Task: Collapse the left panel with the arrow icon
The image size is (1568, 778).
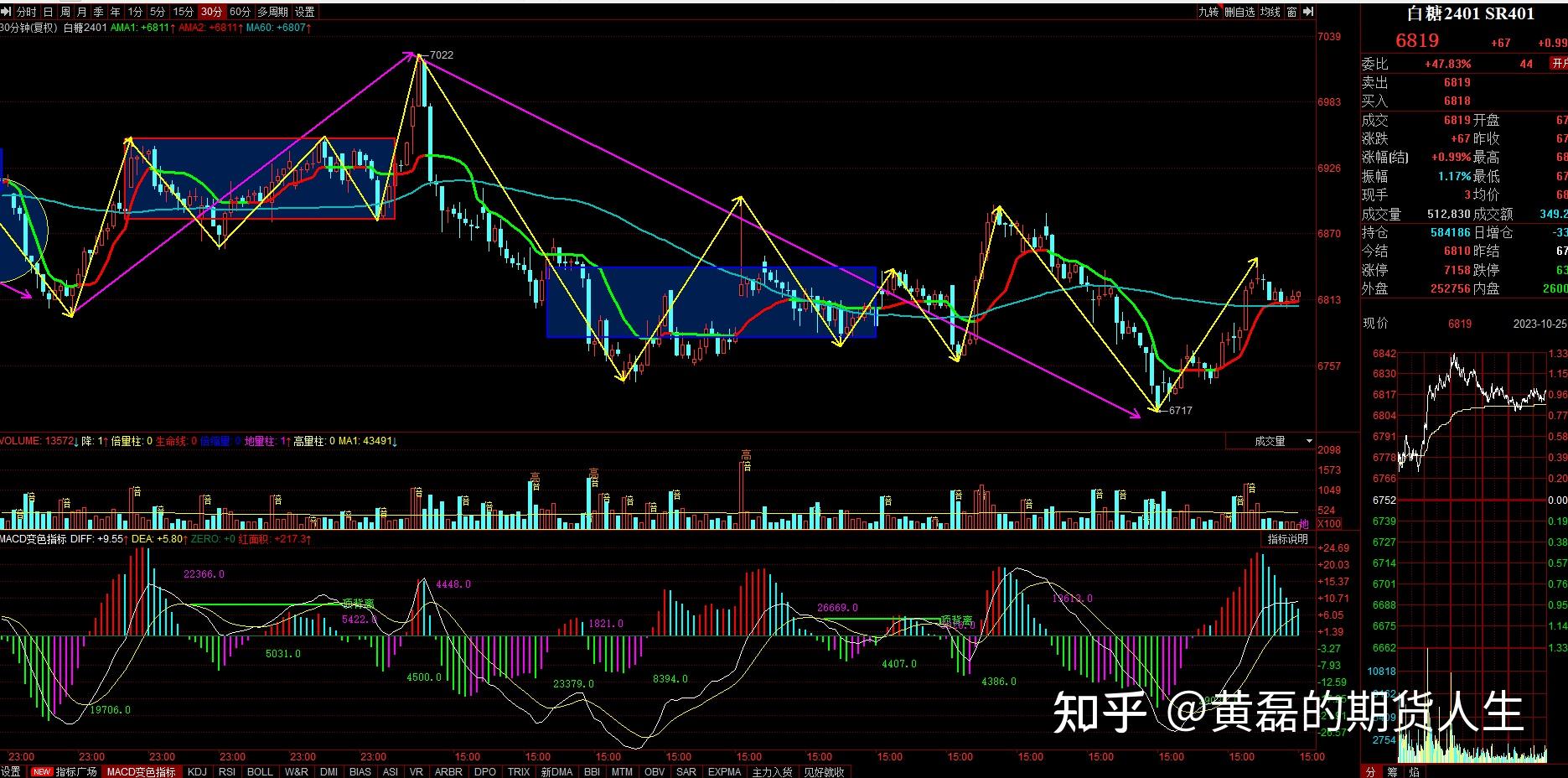Action: 6,12
